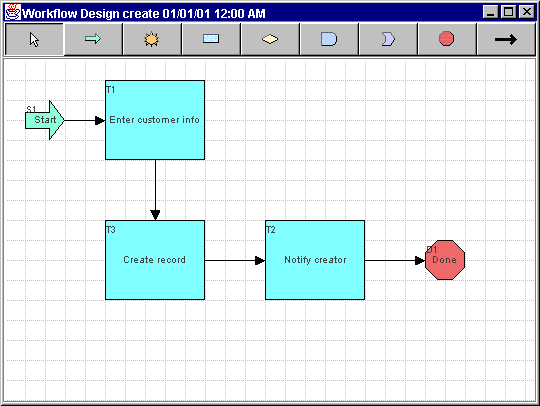The width and height of the screenshot is (540, 406).
Task: Choose the green Start arrow tool
Action: 93,39
